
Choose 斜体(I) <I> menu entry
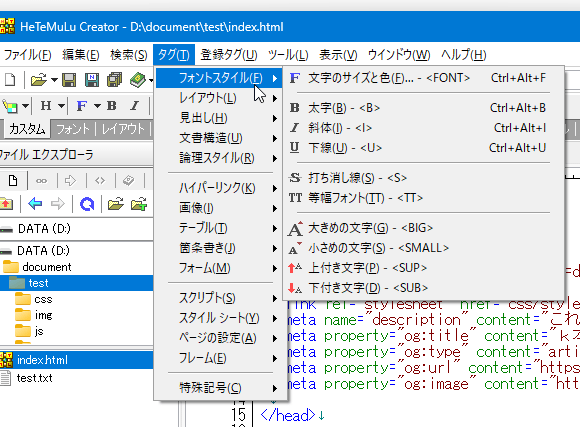coord(424,128)
